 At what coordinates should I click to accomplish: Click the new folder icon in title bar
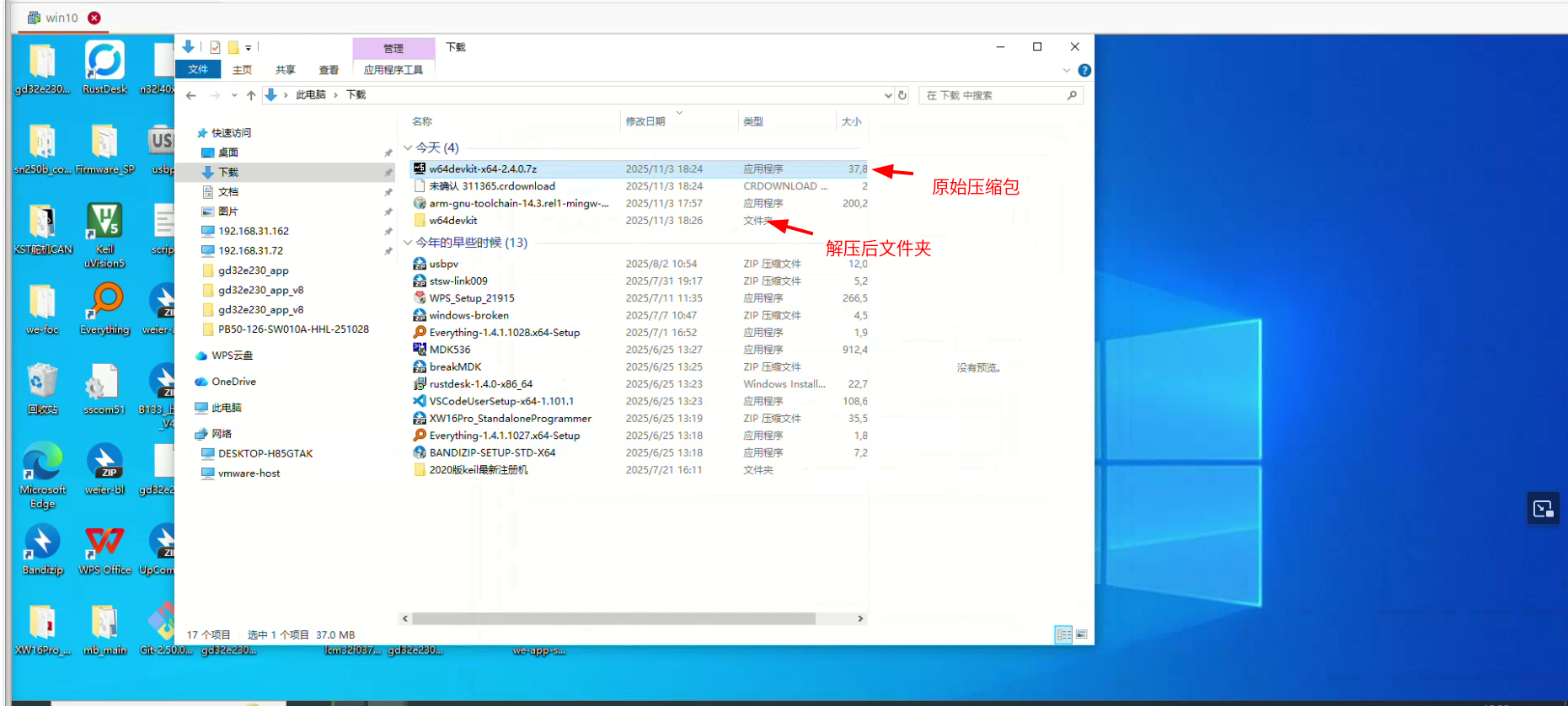click(x=233, y=47)
